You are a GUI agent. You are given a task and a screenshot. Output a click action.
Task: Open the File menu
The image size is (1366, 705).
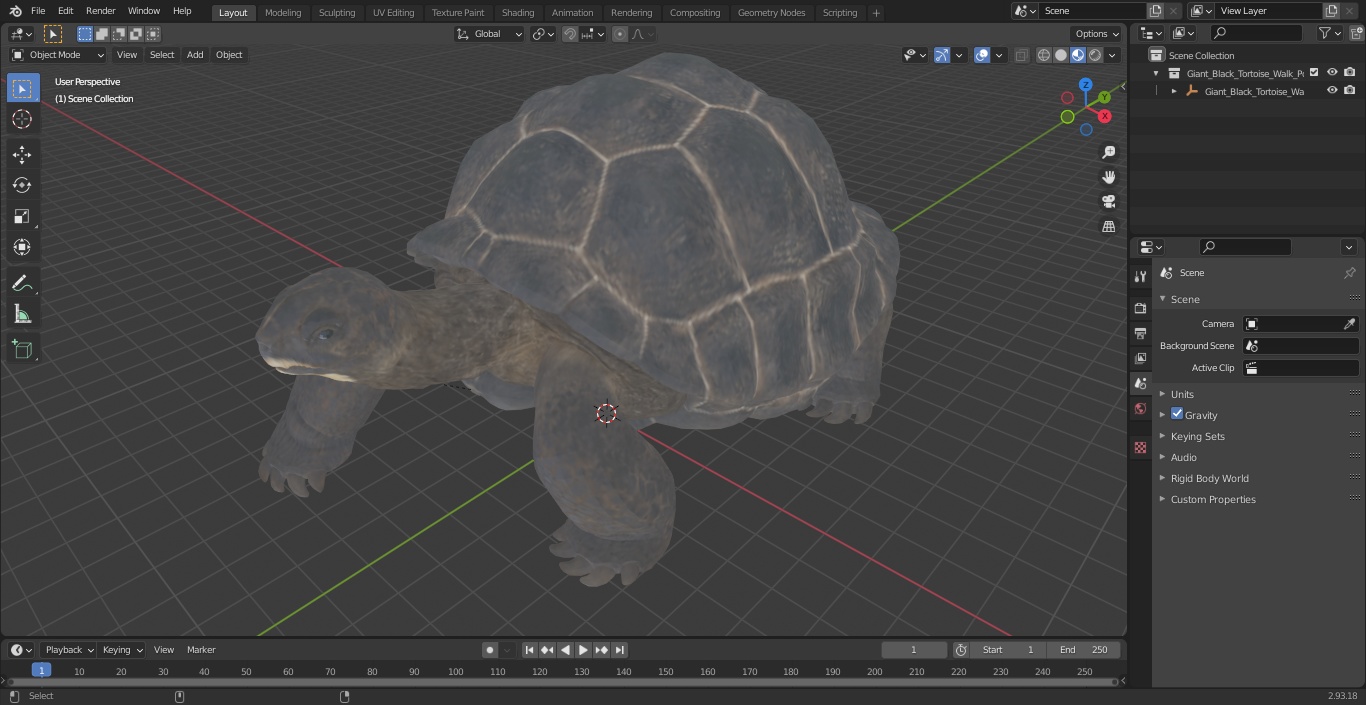tap(38, 11)
